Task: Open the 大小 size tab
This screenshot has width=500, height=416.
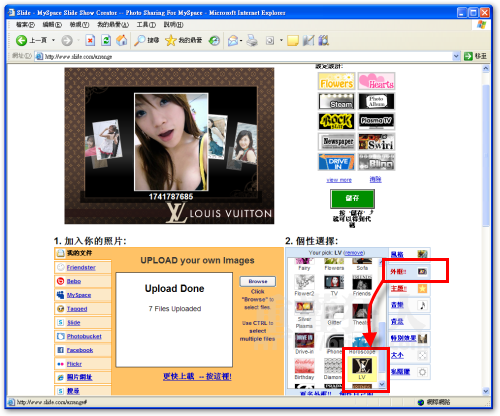Action: 409,355
